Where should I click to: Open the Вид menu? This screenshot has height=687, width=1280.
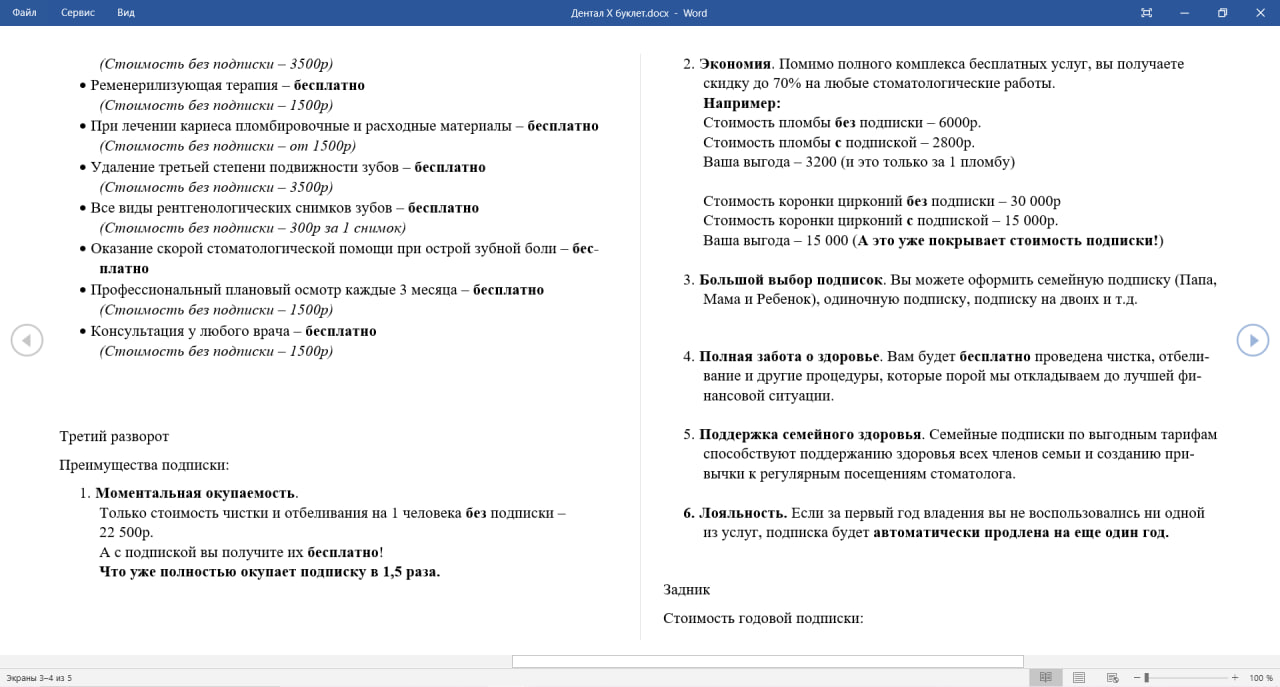[125, 13]
